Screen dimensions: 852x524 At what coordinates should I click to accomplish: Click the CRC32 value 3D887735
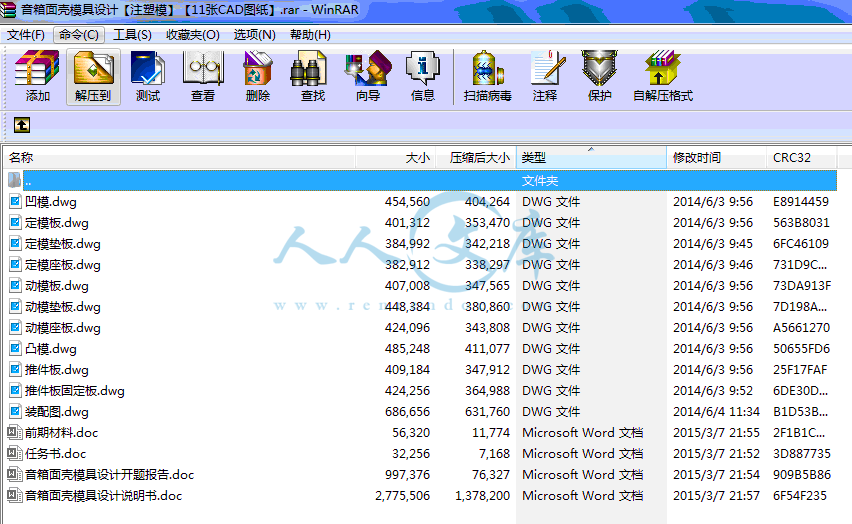tap(802, 453)
